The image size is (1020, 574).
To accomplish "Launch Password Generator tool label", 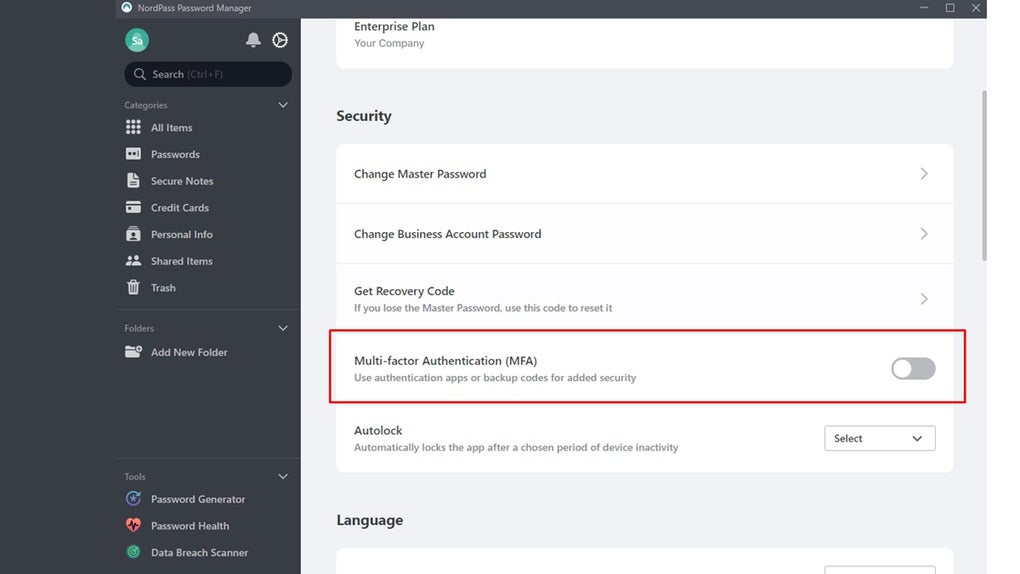I will [x=198, y=499].
